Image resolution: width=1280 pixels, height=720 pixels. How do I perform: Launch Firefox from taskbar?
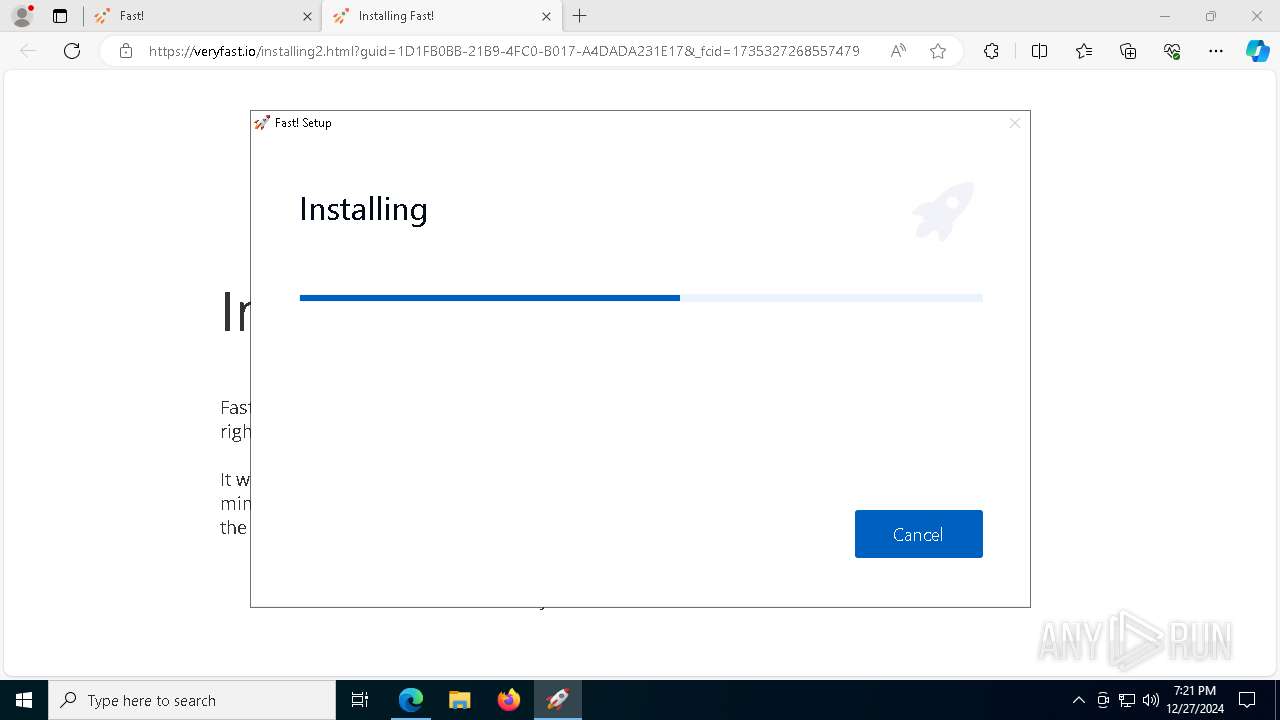pos(509,700)
